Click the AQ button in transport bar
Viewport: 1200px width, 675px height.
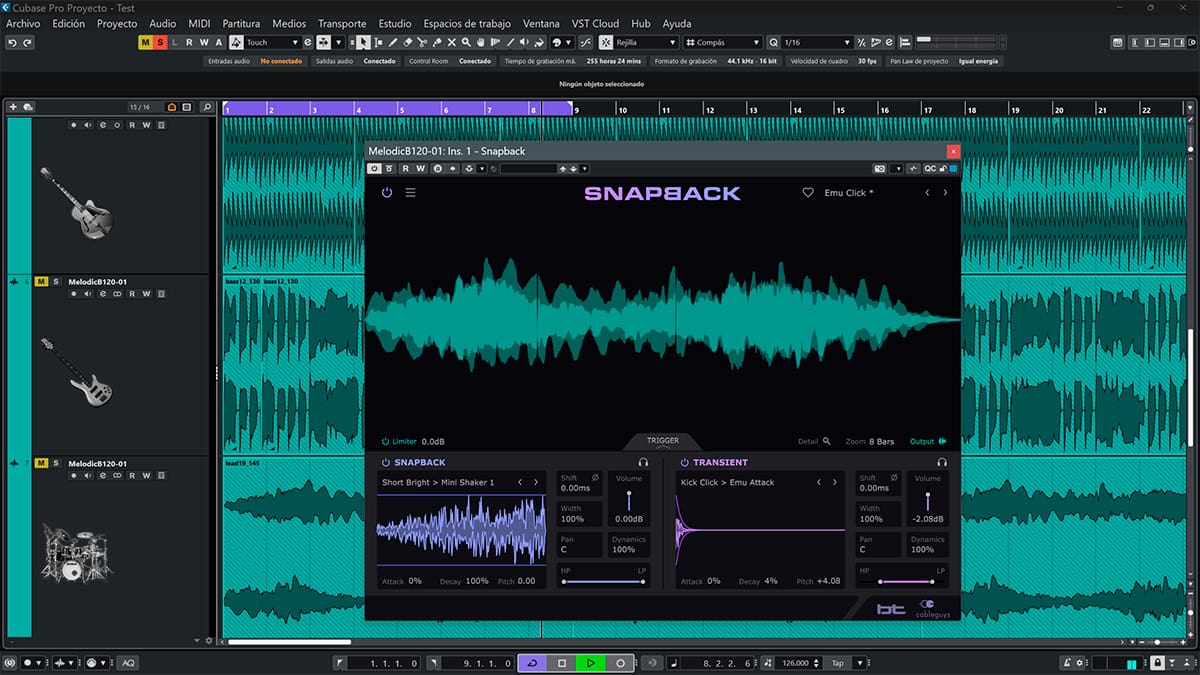coord(128,663)
